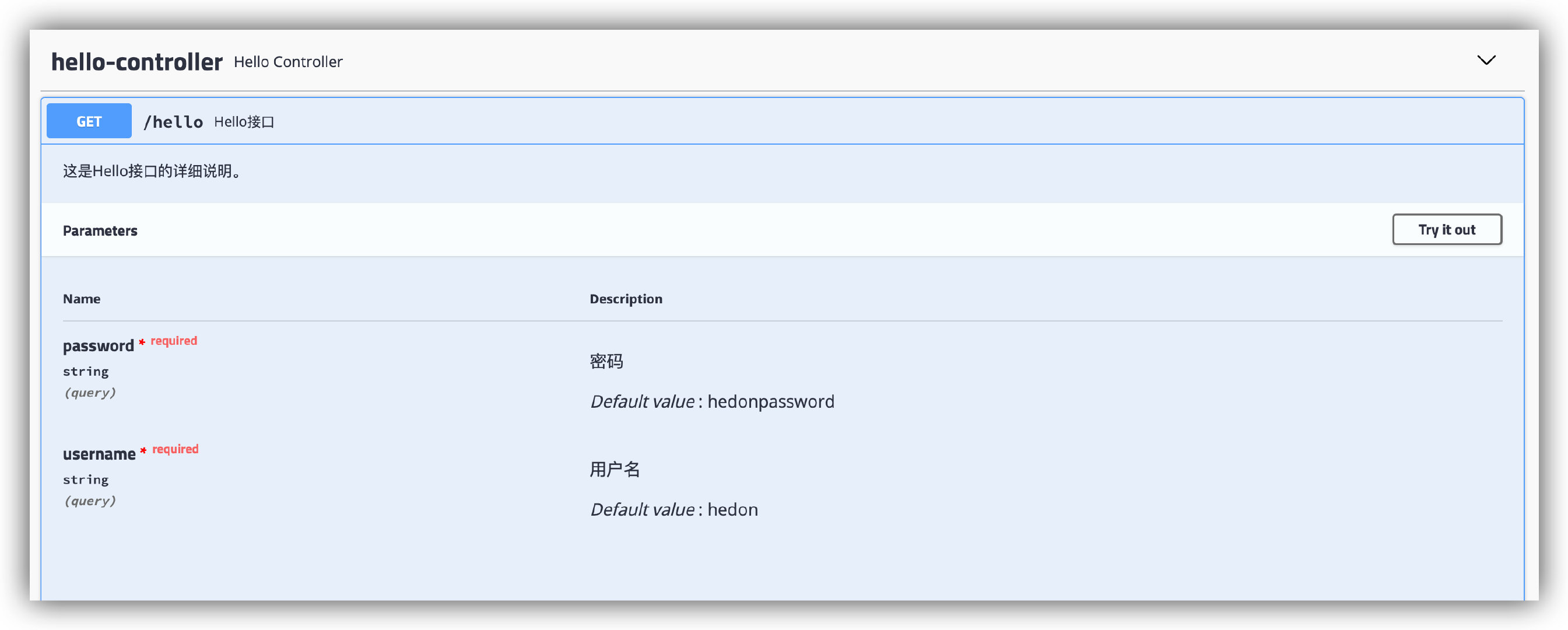The height and width of the screenshot is (630, 1568).
Task: Collapse the hello-controller section chevron
Action: 1486,60
